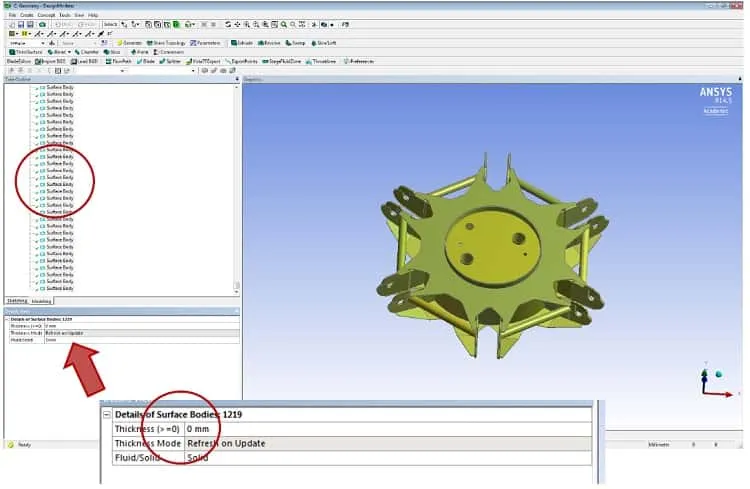Click the Generate button
Image resolution: width=750 pixels, height=489 pixels.
click(x=130, y=43)
